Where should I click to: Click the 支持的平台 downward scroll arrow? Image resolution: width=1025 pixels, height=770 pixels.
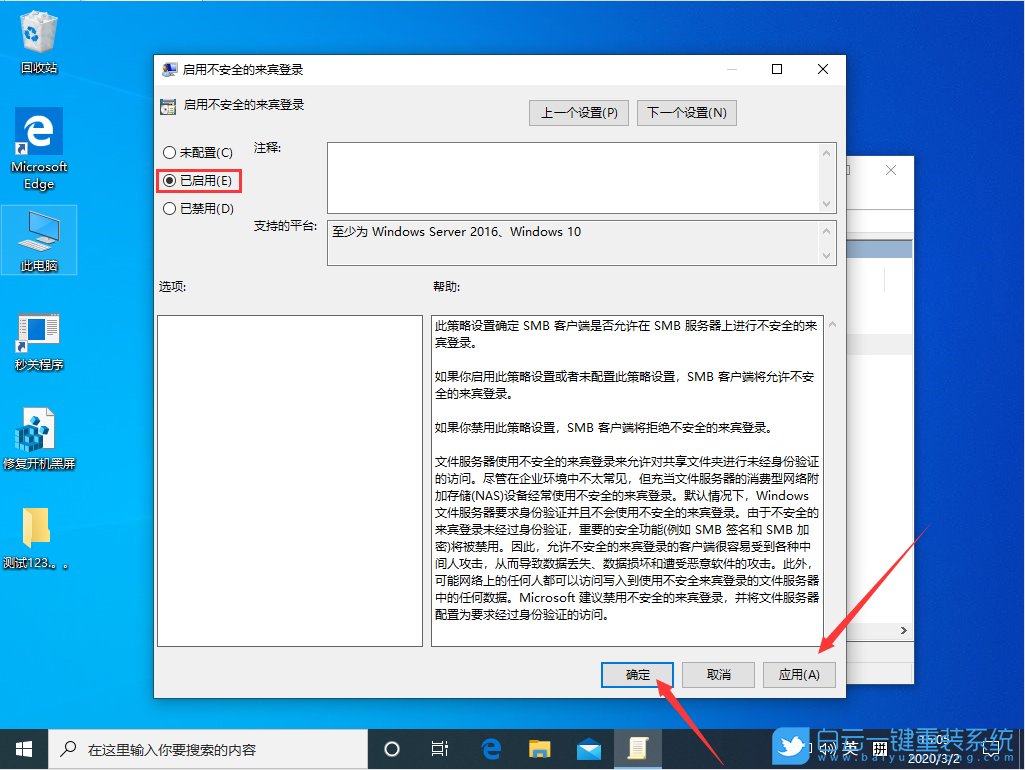[826, 256]
